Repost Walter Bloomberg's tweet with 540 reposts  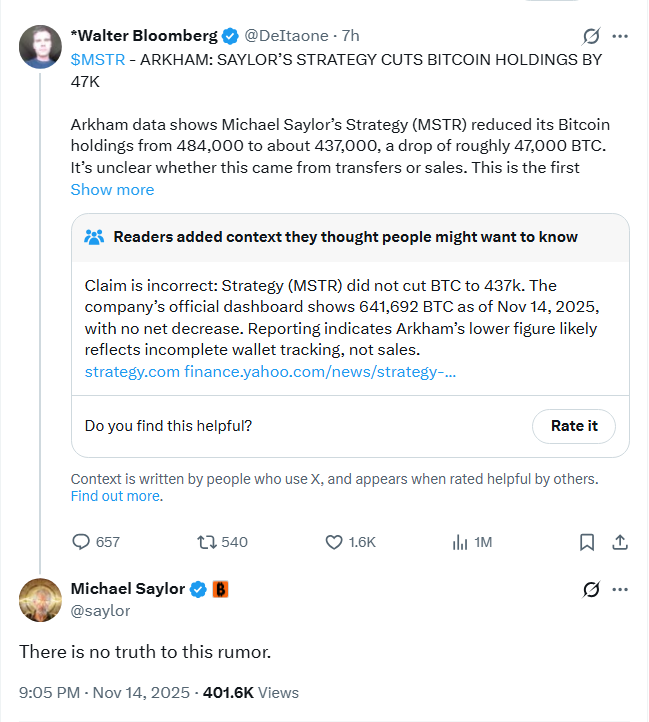click(x=208, y=541)
